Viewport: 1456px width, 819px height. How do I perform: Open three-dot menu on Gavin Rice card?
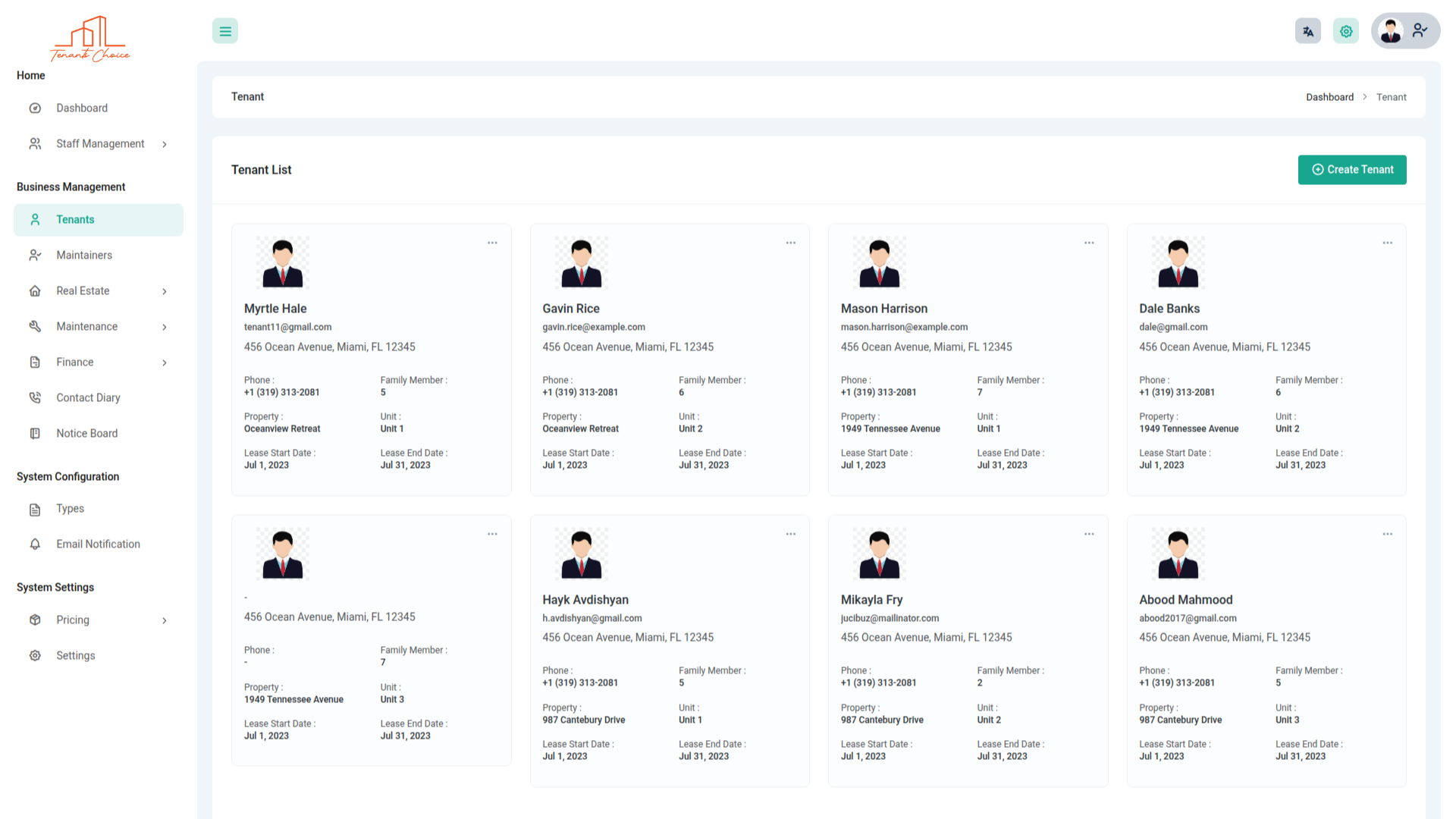pos(791,243)
